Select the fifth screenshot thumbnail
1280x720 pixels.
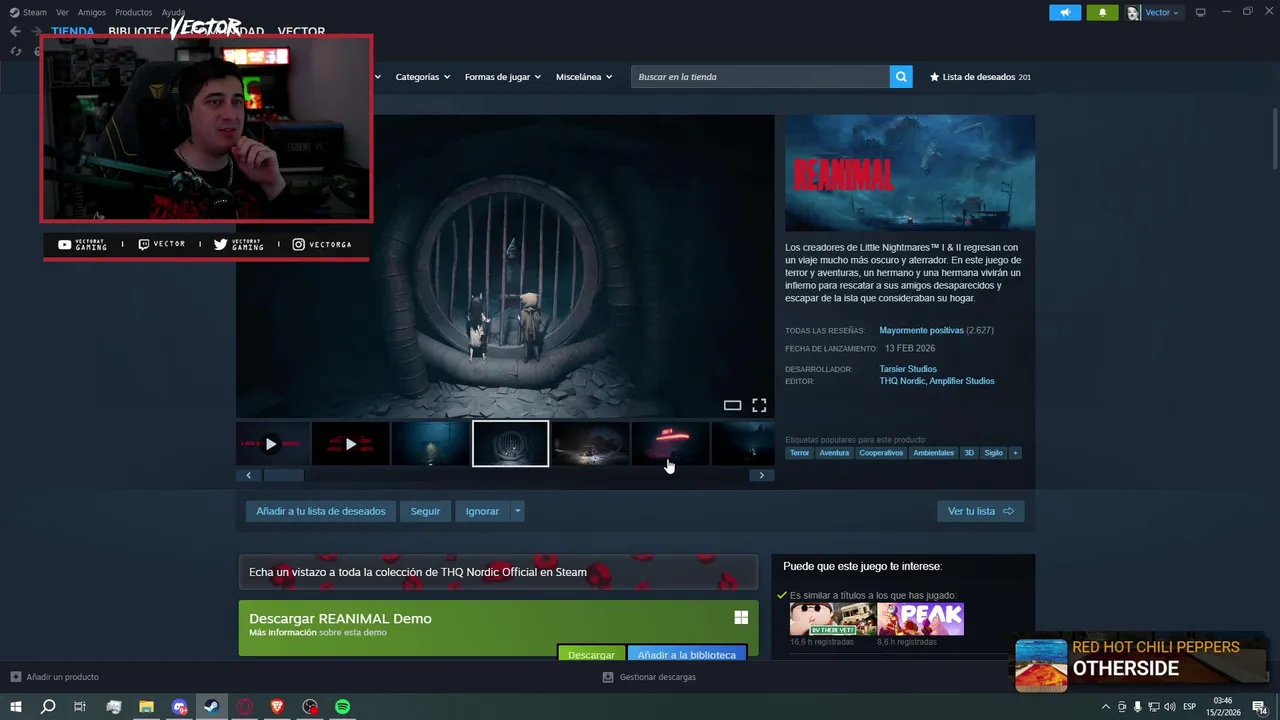(590, 444)
